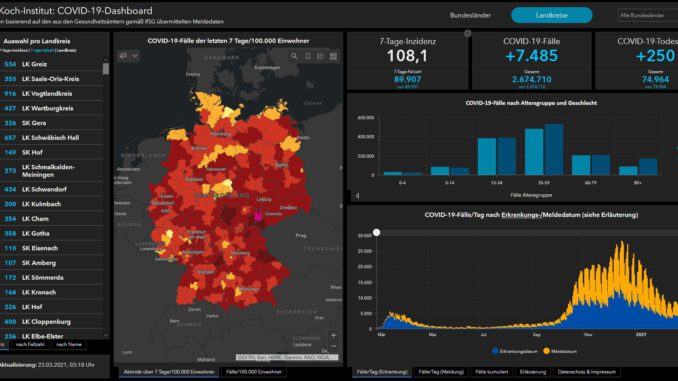Viewport: 678px width, 381px height.
Task: Click the LK Hof list entry
Action: (51, 307)
